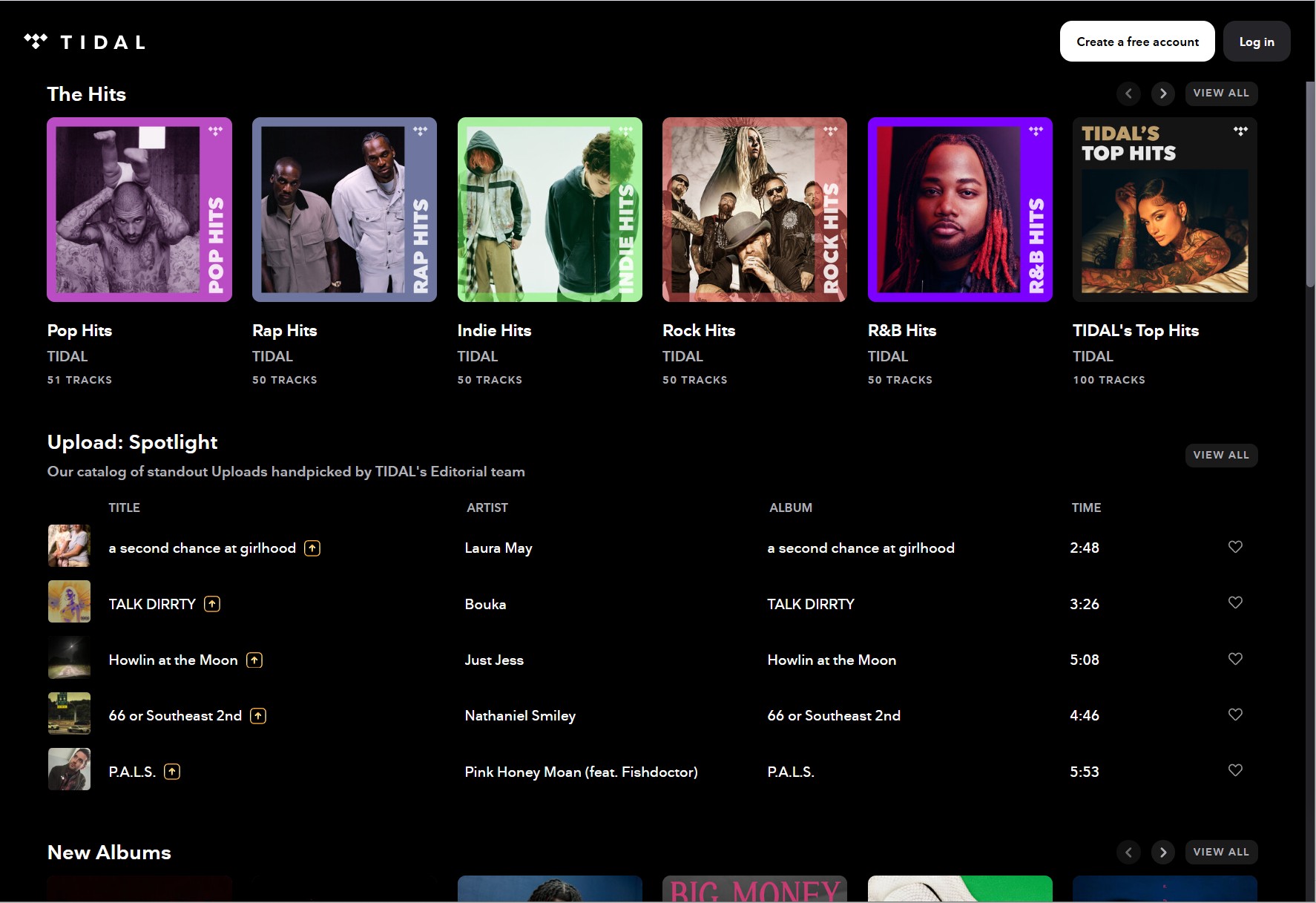Image resolution: width=1316 pixels, height=903 pixels.
Task: Click Howlin at the Moon track artwork
Action: (69, 657)
